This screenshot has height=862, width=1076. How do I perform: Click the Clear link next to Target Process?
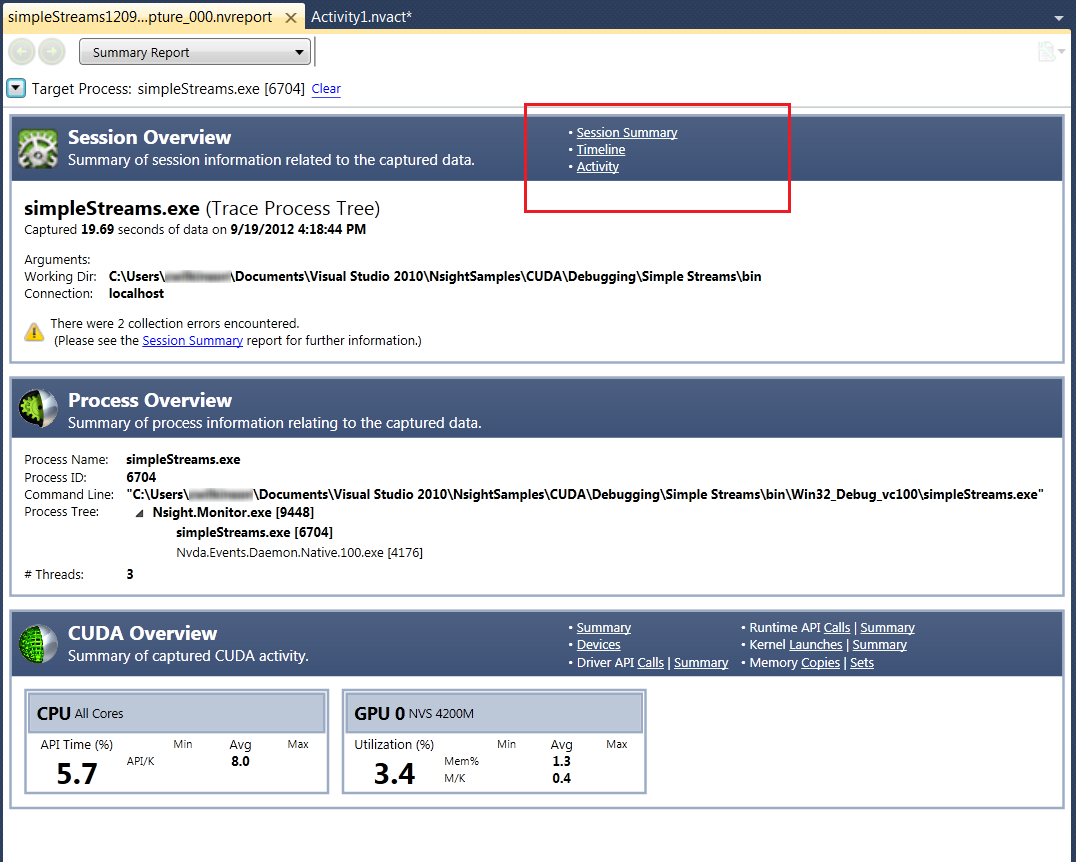pos(326,89)
